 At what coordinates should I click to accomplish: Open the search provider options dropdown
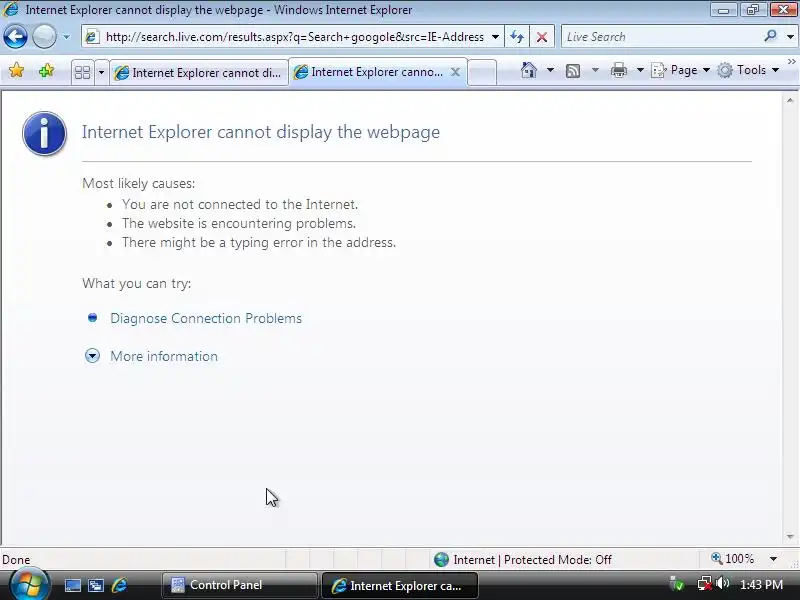tap(790, 37)
